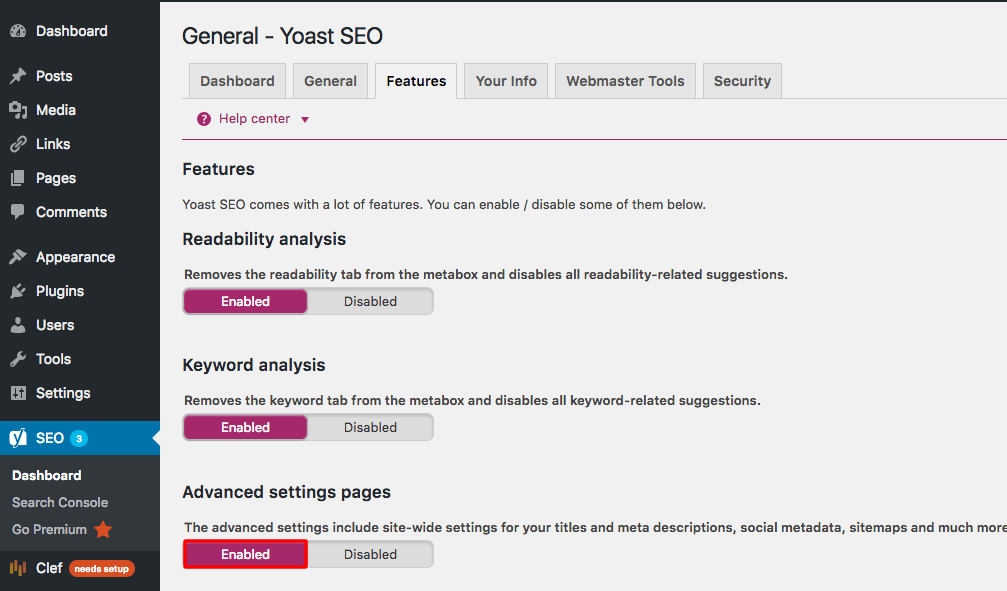Click the Dashboard gauge icon in sidebar

click(x=18, y=31)
